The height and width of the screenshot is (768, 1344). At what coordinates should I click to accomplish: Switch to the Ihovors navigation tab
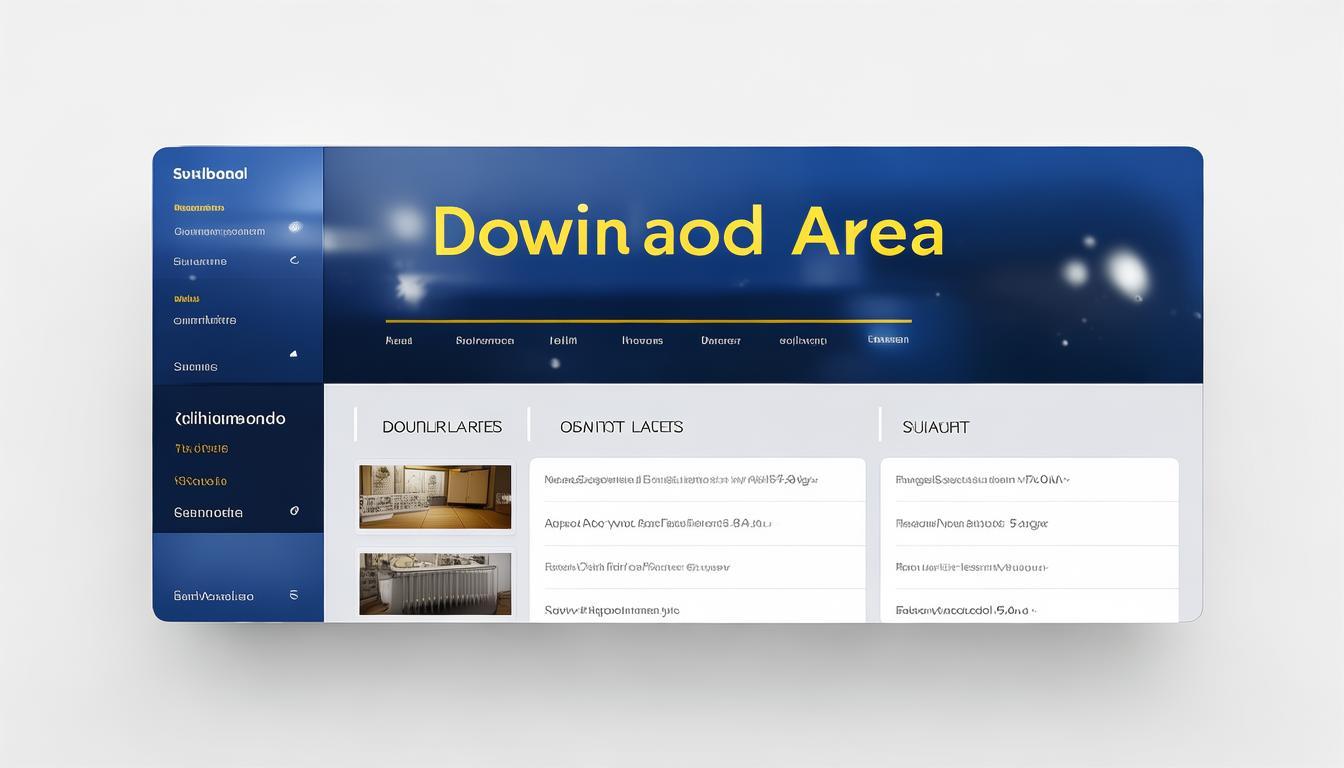coord(642,340)
